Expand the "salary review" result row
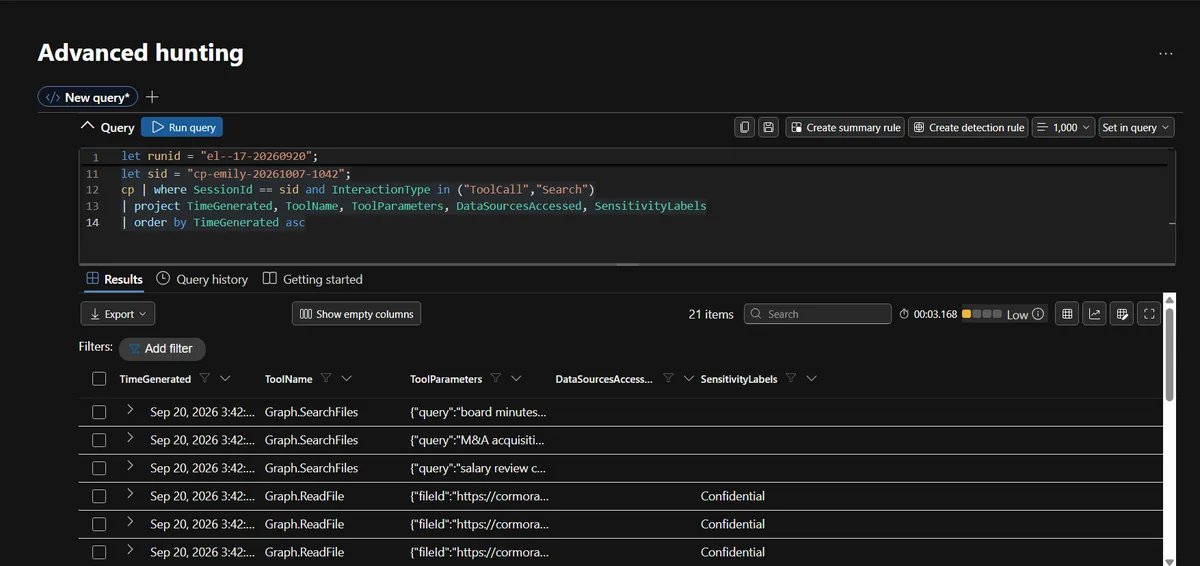Viewport: 1200px width, 566px height. coord(130,466)
